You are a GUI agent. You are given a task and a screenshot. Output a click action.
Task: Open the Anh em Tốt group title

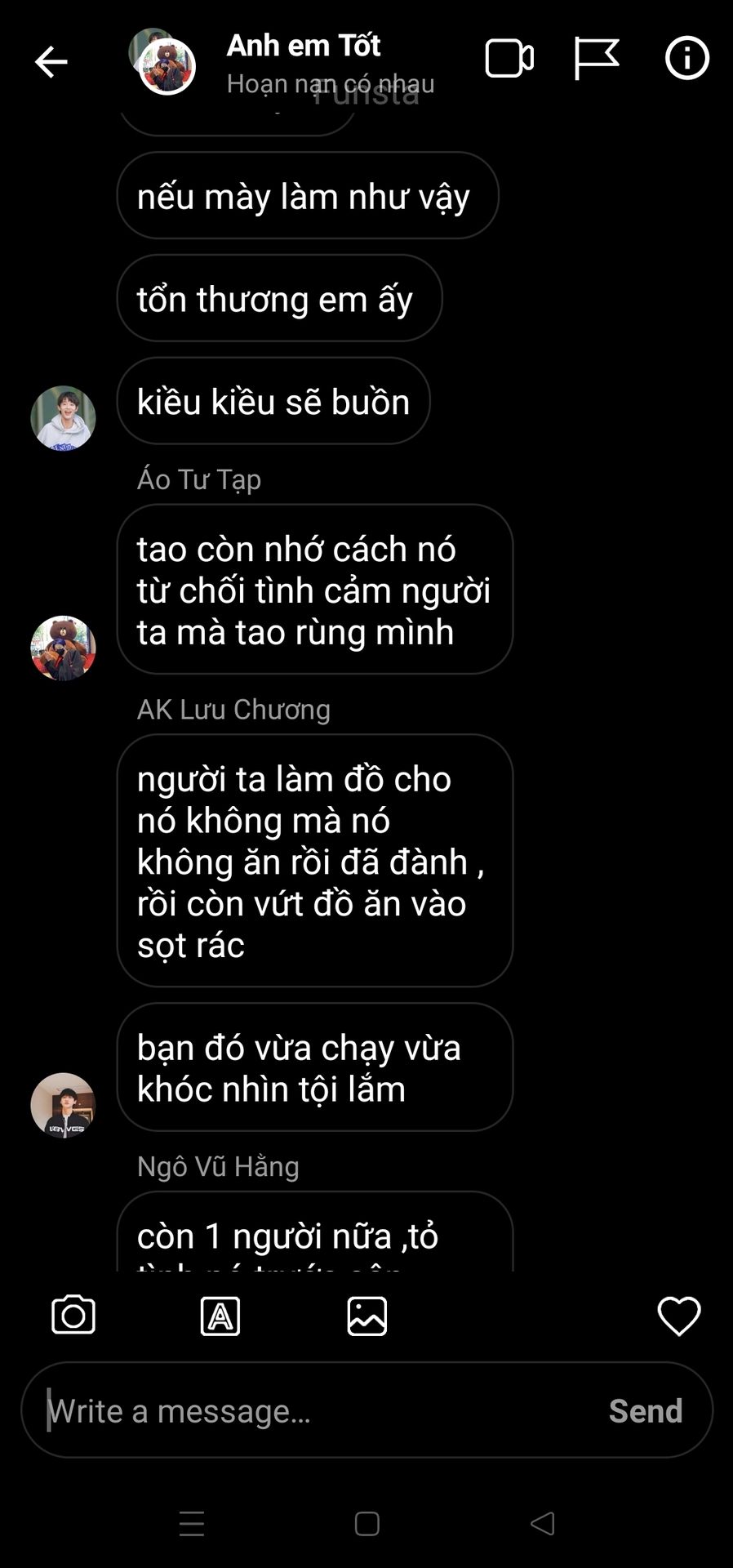(304, 46)
